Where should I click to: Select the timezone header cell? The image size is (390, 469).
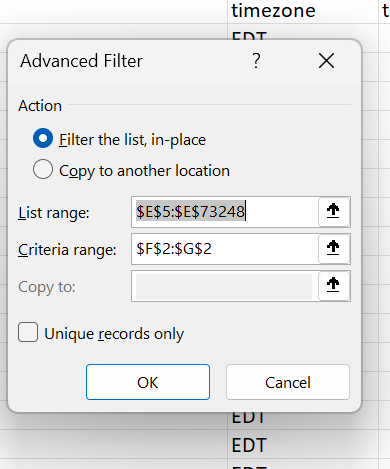(x=303, y=11)
